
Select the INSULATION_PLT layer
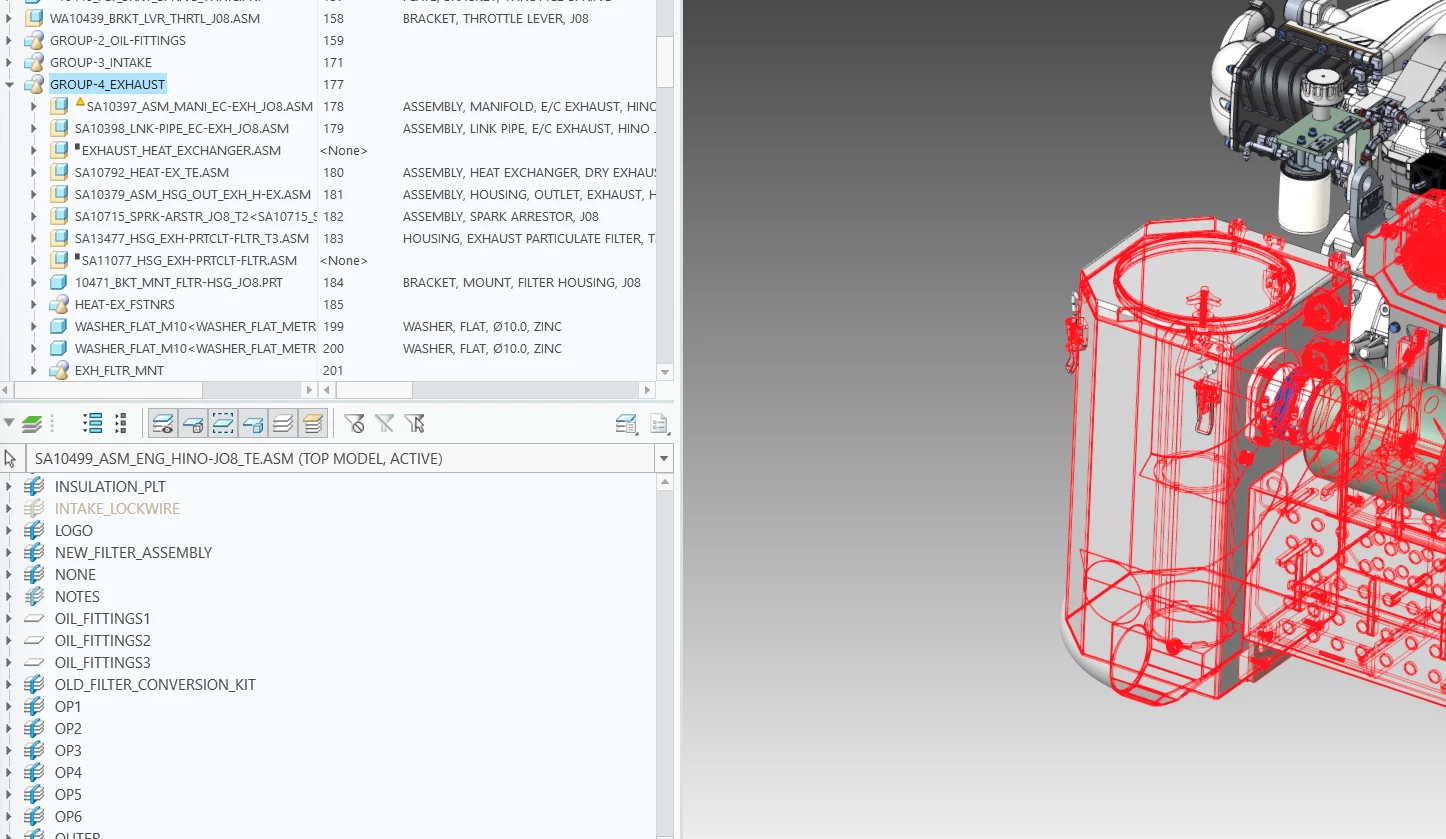click(110, 487)
